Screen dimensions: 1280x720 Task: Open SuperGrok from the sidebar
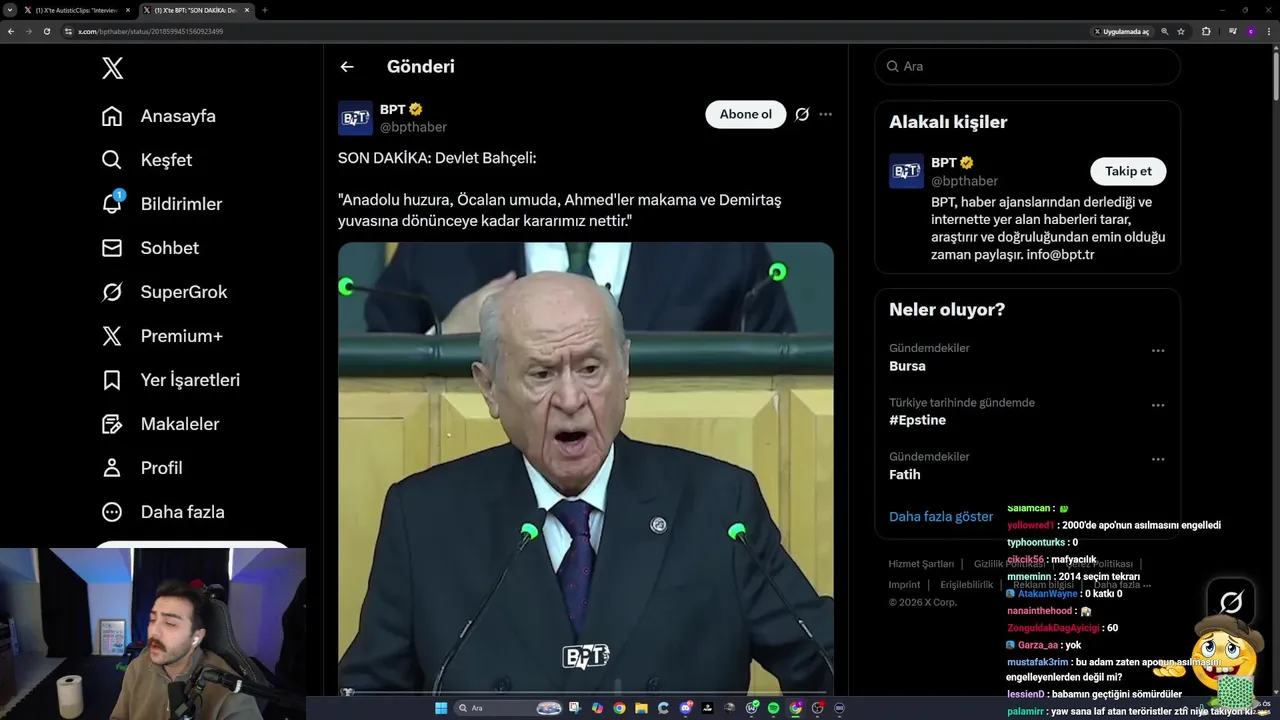pos(165,292)
